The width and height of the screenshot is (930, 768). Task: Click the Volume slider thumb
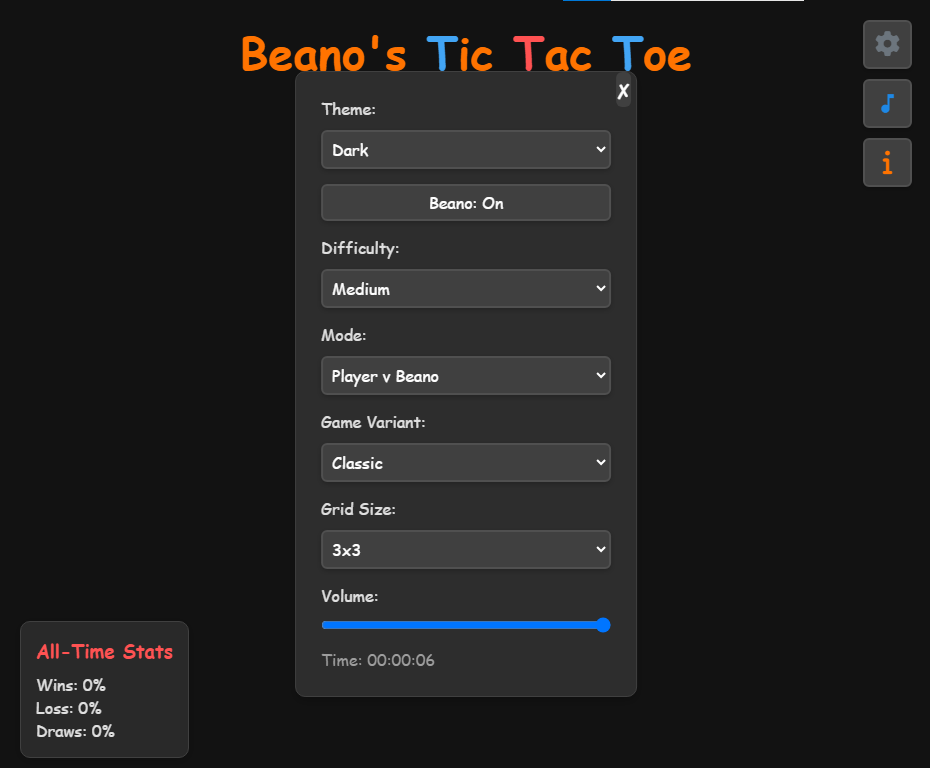click(603, 625)
